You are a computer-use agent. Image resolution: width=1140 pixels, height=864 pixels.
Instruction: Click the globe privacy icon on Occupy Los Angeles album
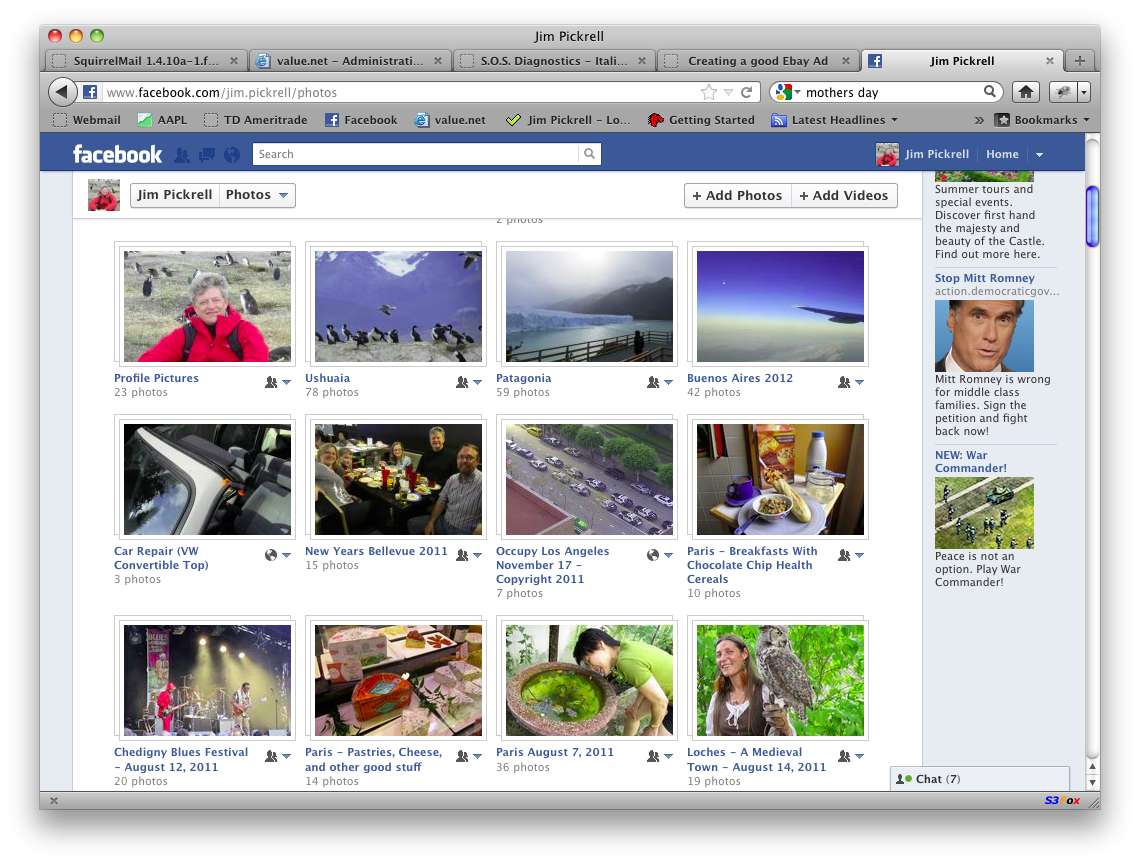click(x=655, y=554)
